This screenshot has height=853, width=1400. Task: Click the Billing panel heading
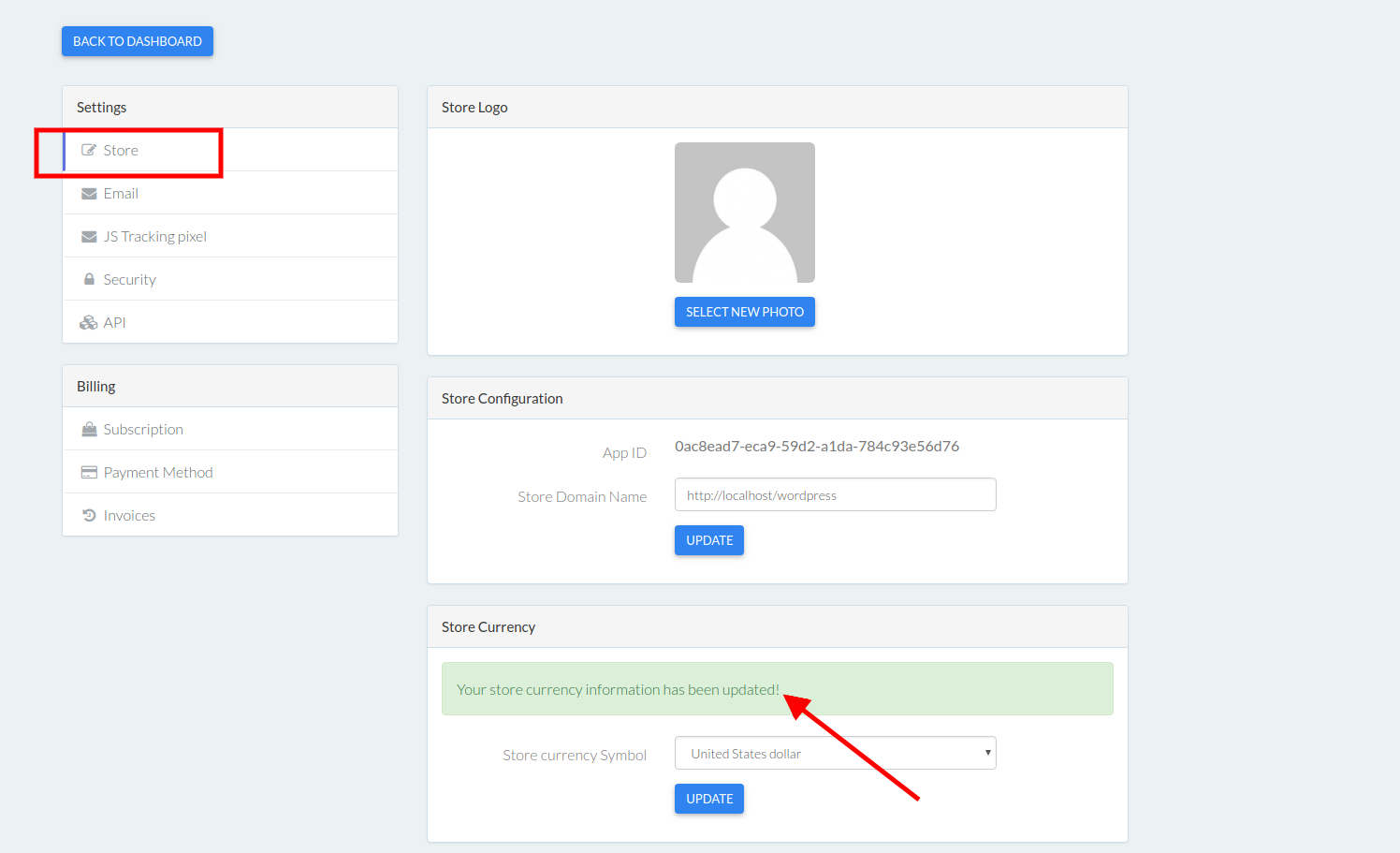(x=95, y=386)
